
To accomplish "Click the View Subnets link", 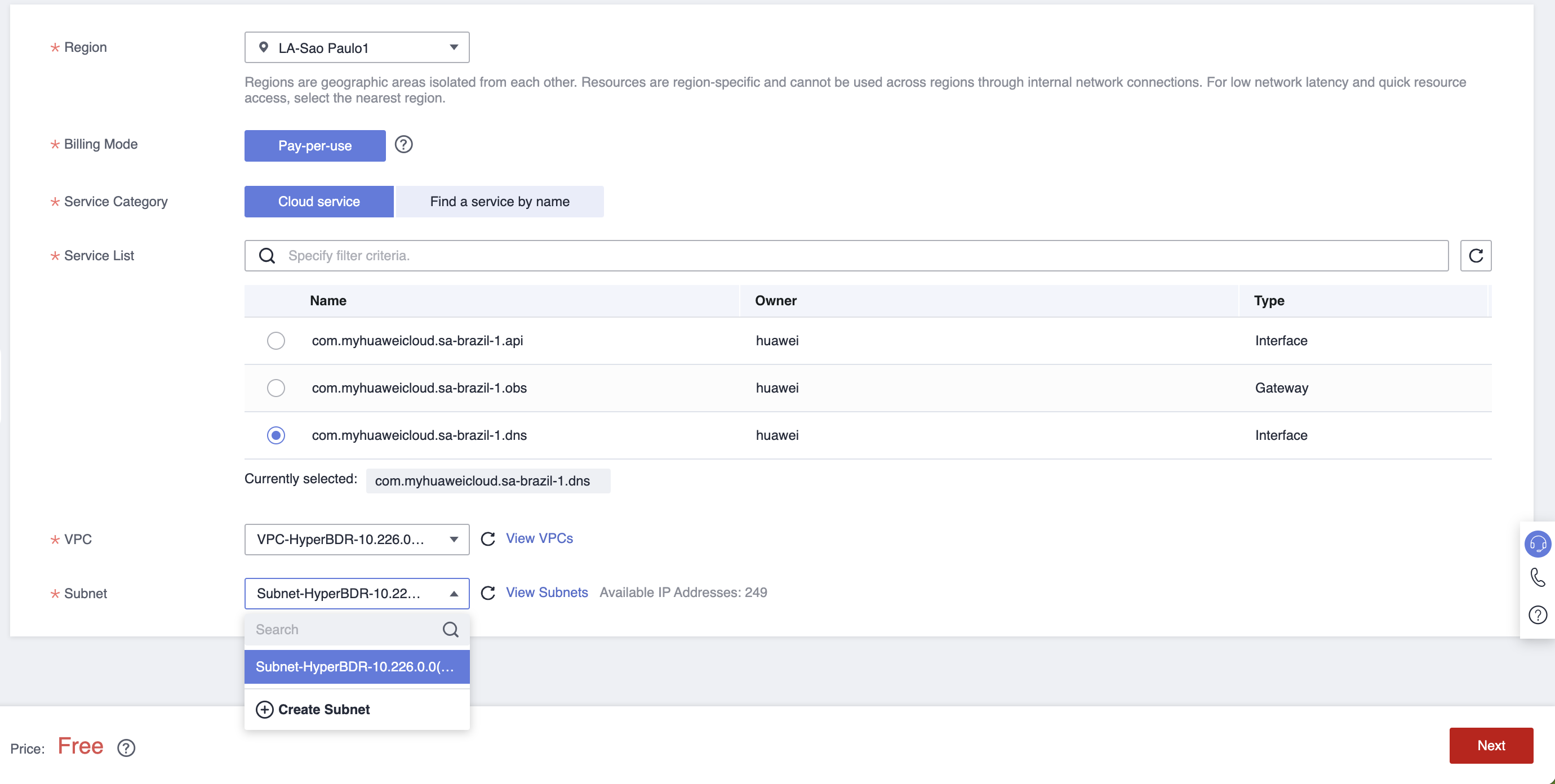I will point(548,592).
